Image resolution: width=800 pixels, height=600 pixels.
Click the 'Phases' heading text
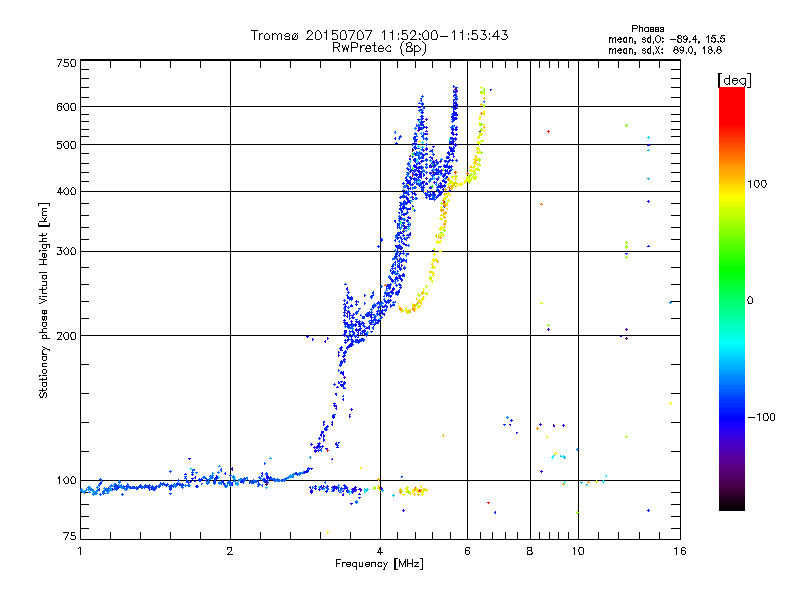click(647, 29)
